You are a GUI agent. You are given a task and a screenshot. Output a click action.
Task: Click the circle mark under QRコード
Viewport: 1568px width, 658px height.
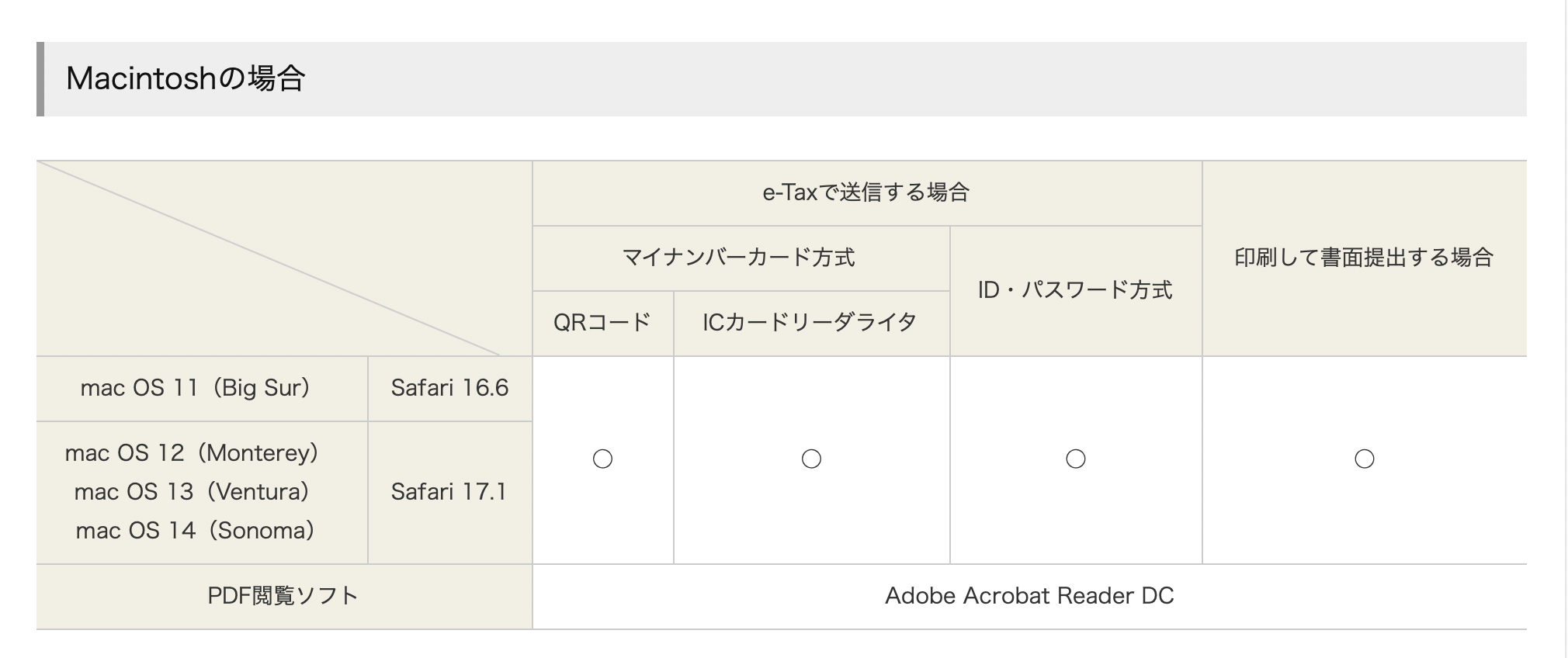point(602,459)
